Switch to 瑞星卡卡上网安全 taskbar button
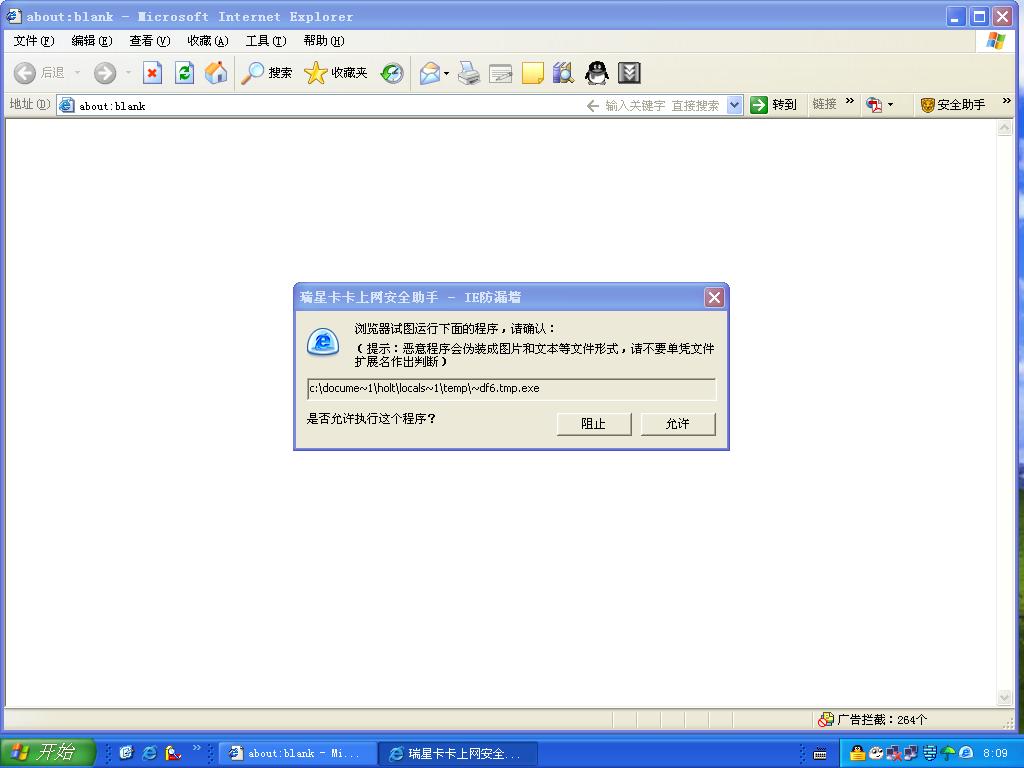Viewport: 1024px width, 768px height. [x=458, y=753]
